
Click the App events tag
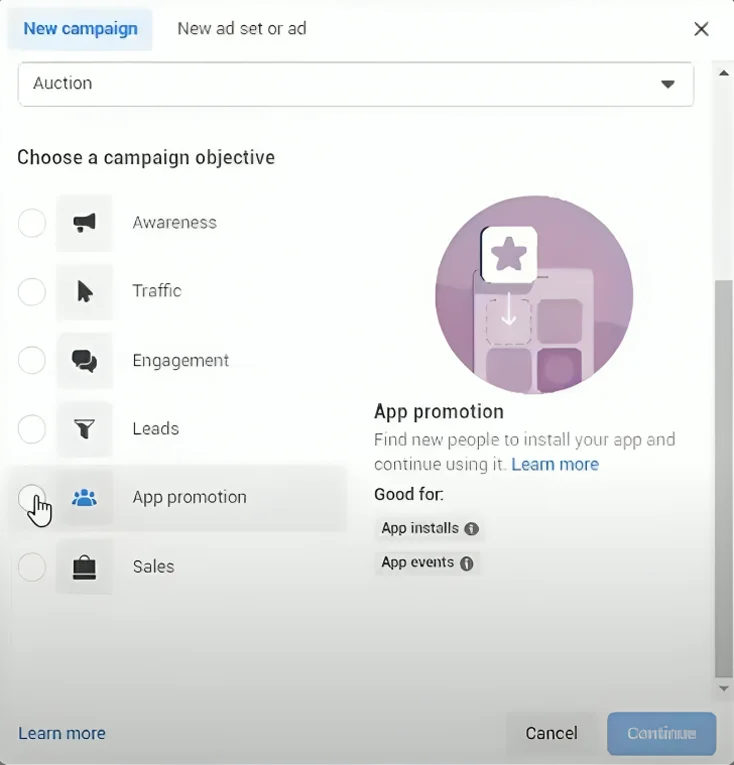[x=427, y=563]
